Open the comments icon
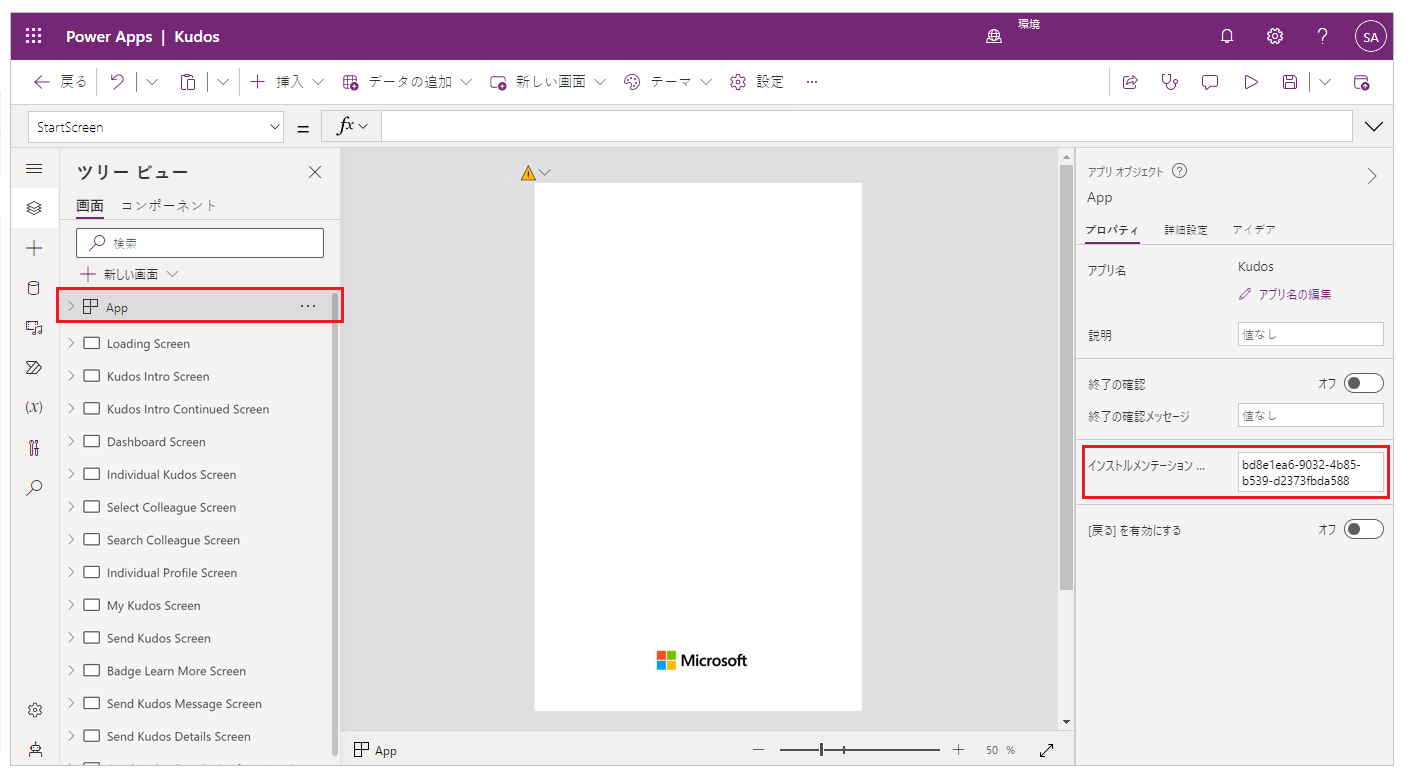 point(1210,82)
